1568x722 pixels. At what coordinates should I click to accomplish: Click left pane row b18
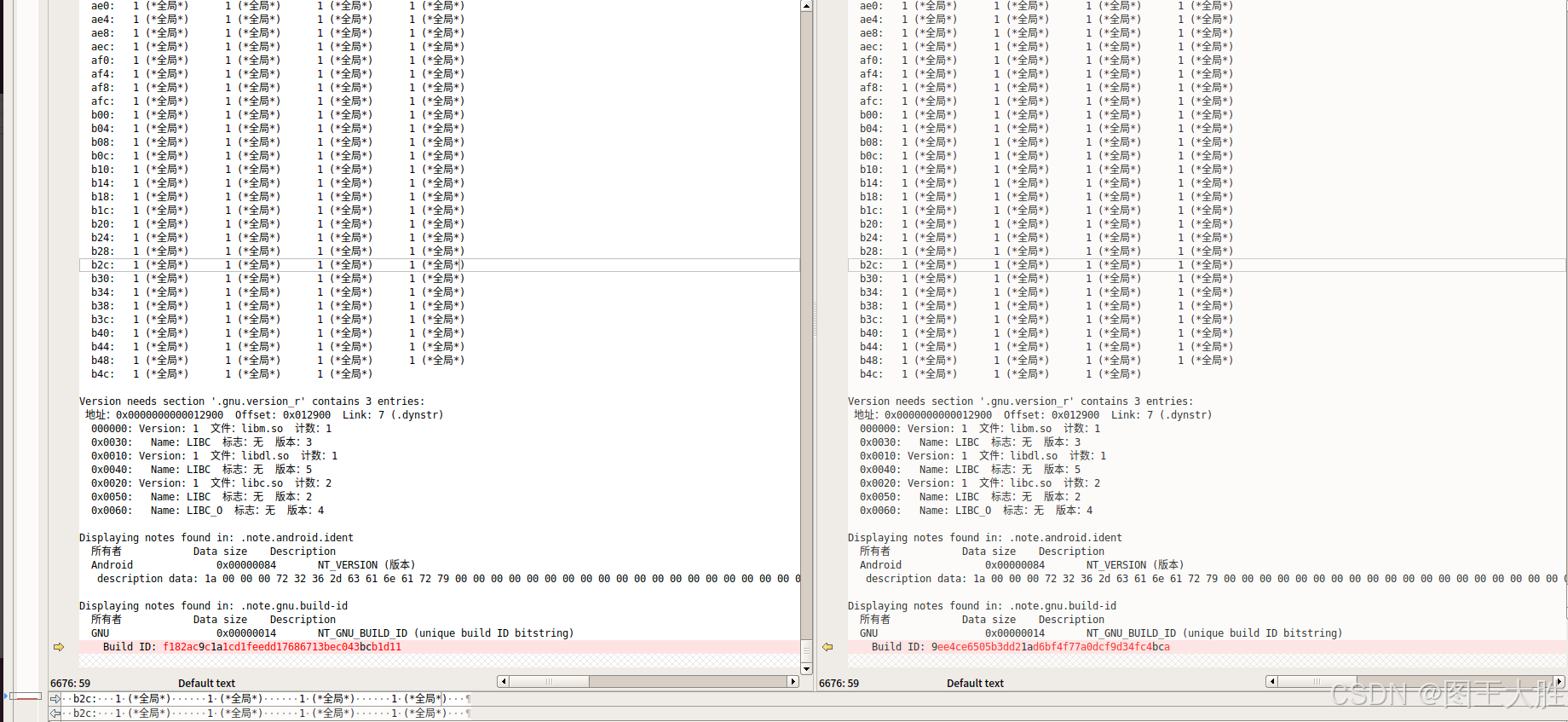278,197
